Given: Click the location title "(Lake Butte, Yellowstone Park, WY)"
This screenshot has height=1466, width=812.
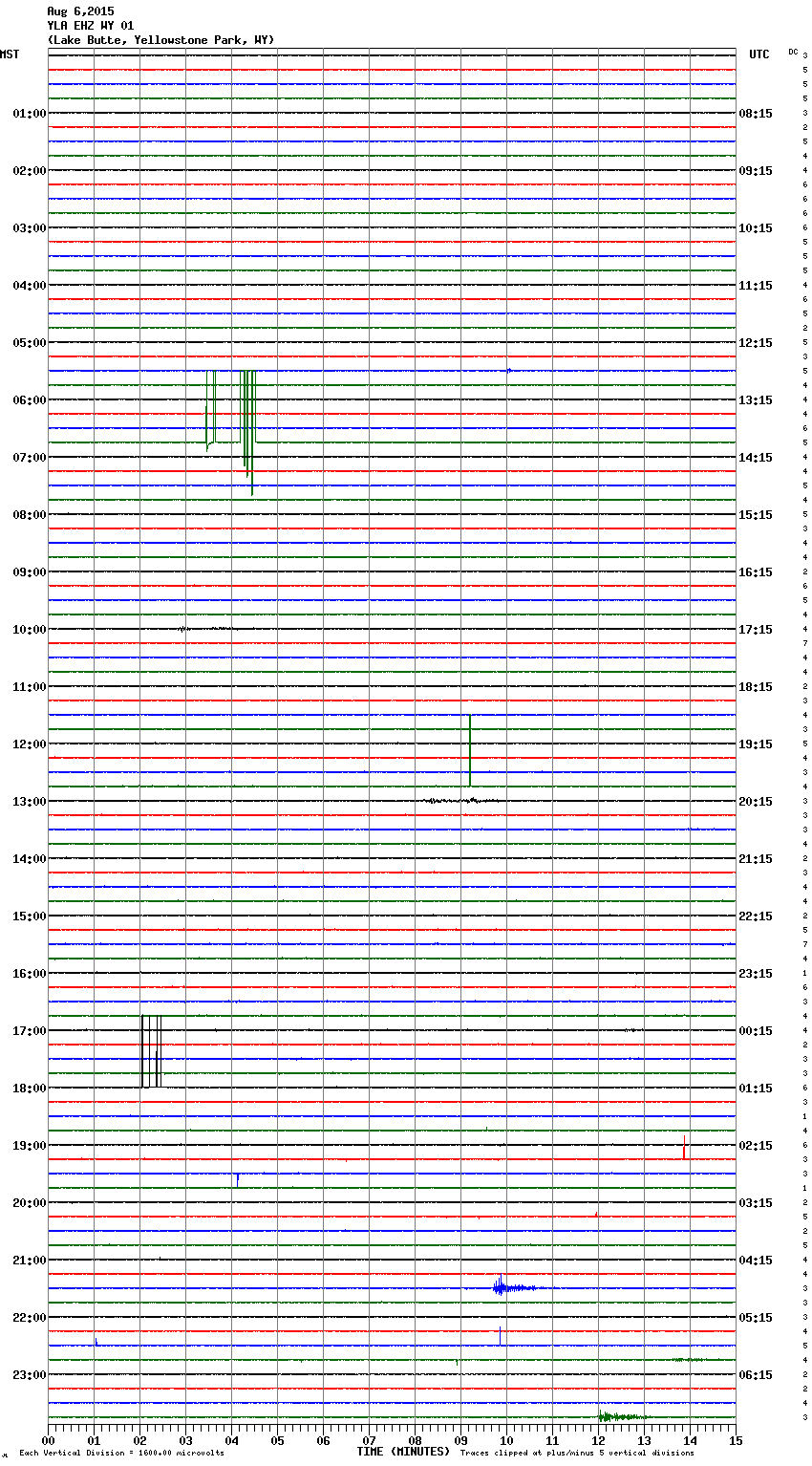Looking at the screenshot, I should [160, 40].
